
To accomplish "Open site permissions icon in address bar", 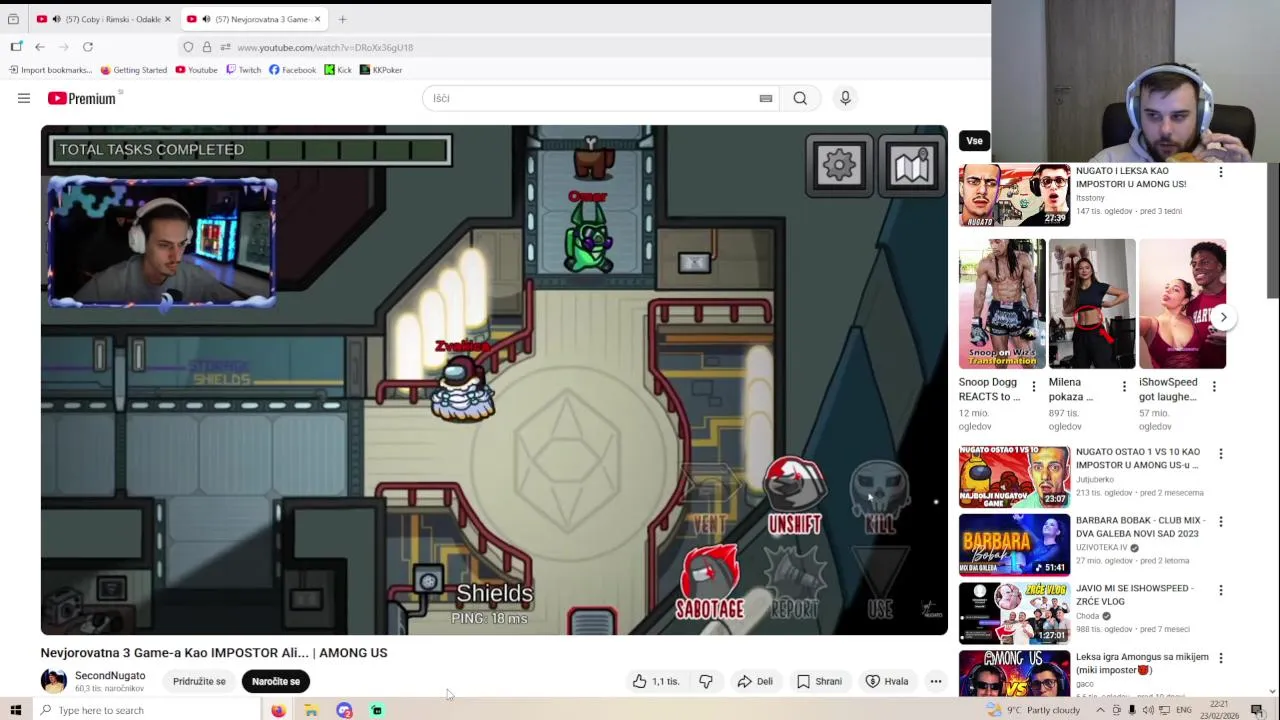I will click(226, 47).
